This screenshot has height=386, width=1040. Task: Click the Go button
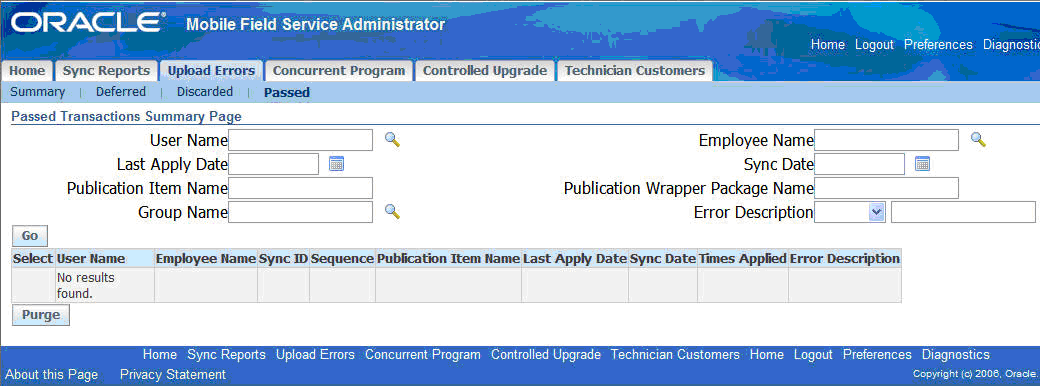(30, 235)
